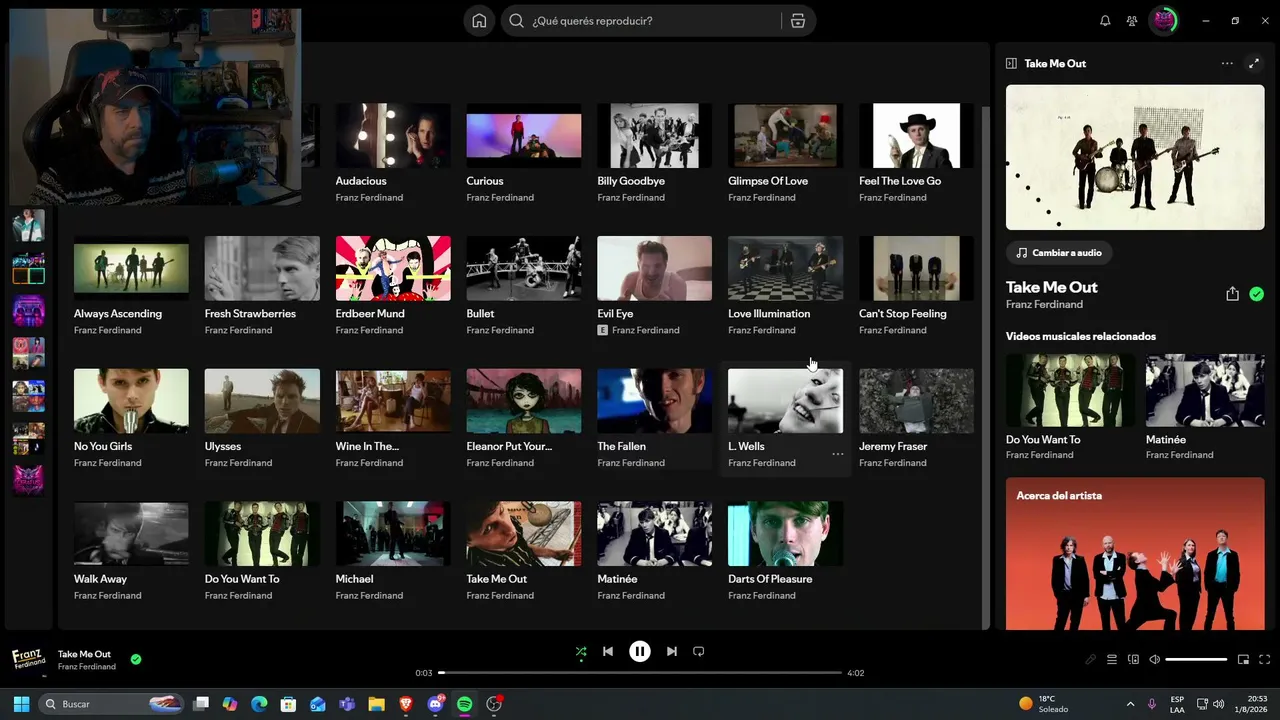Open Task View from the taskbar
The width and height of the screenshot is (1280, 720).
point(201,704)
